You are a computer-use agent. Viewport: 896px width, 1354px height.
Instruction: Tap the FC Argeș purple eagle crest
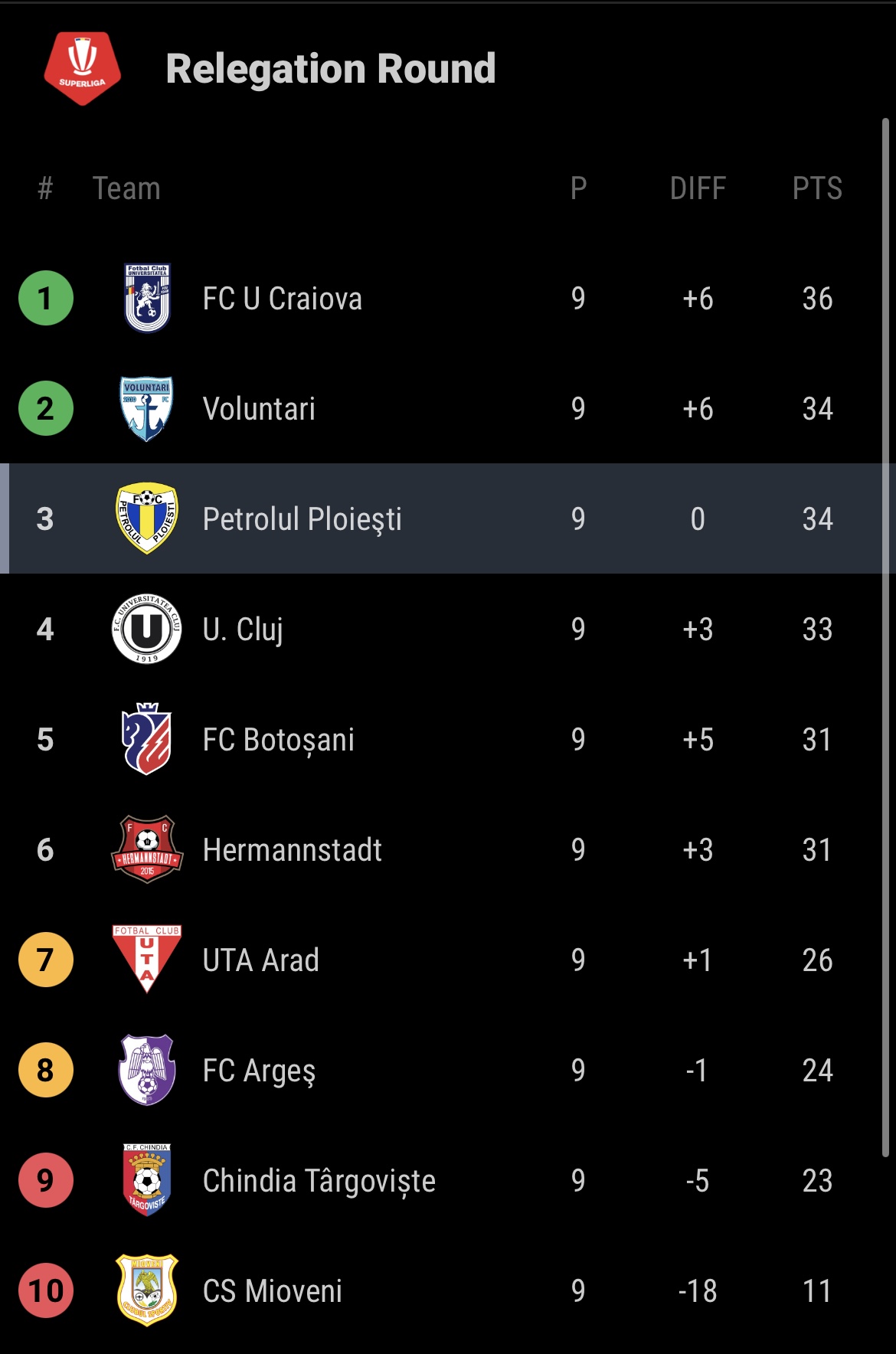tap(147, 1070)
